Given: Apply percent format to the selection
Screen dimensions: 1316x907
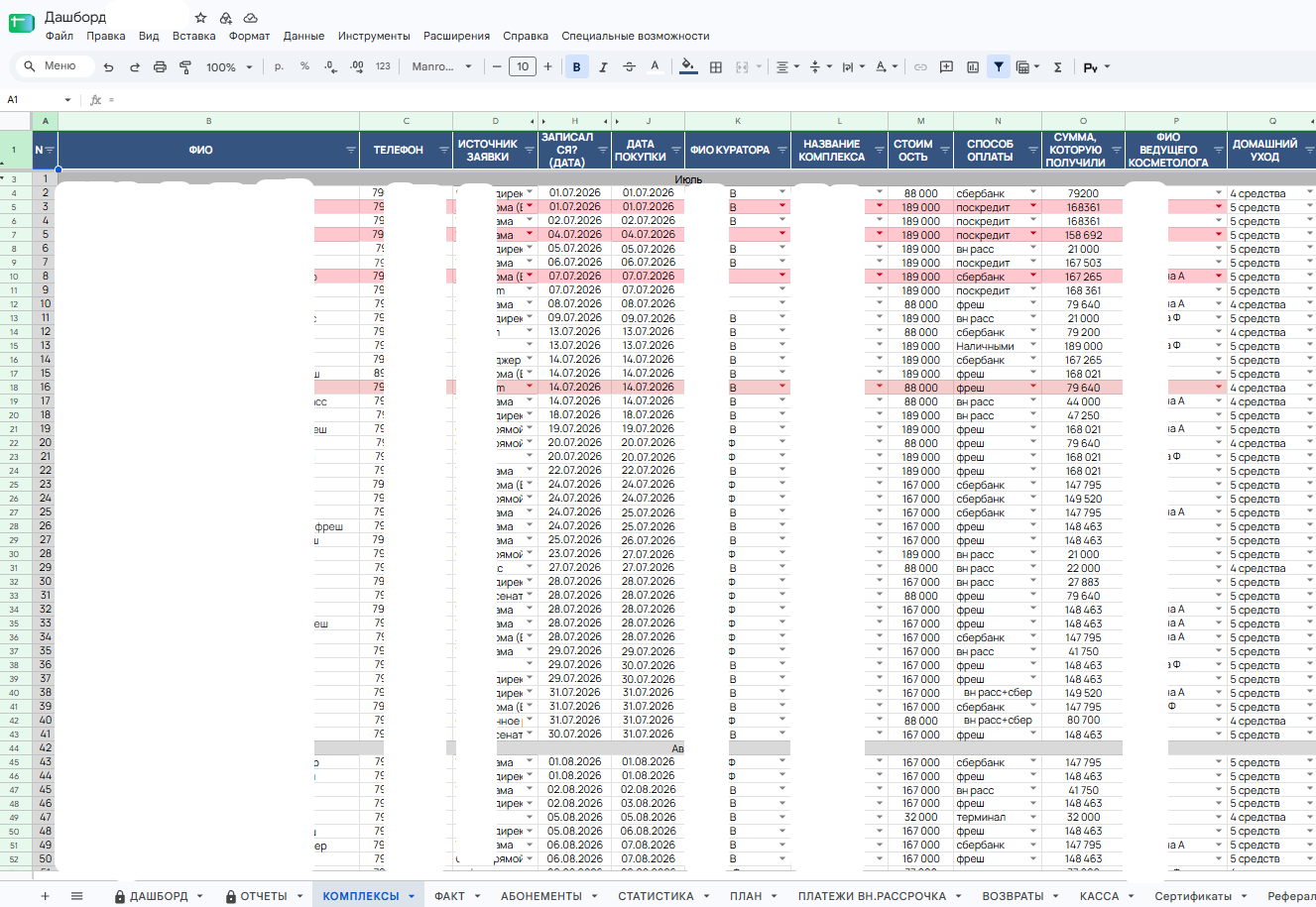Looking at the screenshot, I should click(304, 66).
